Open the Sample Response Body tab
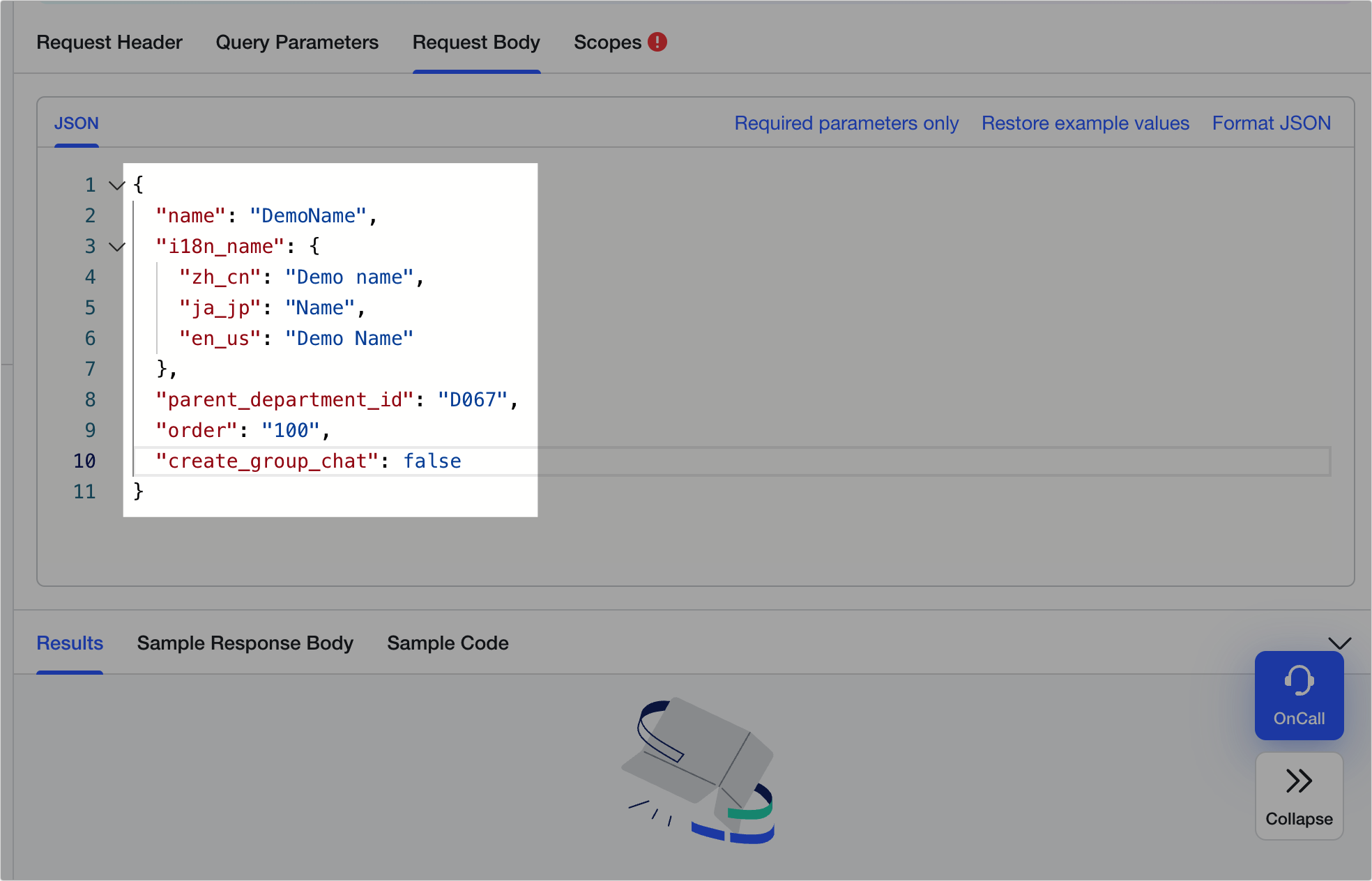Screen dimensions: 1372x881 tap(245, 643)
